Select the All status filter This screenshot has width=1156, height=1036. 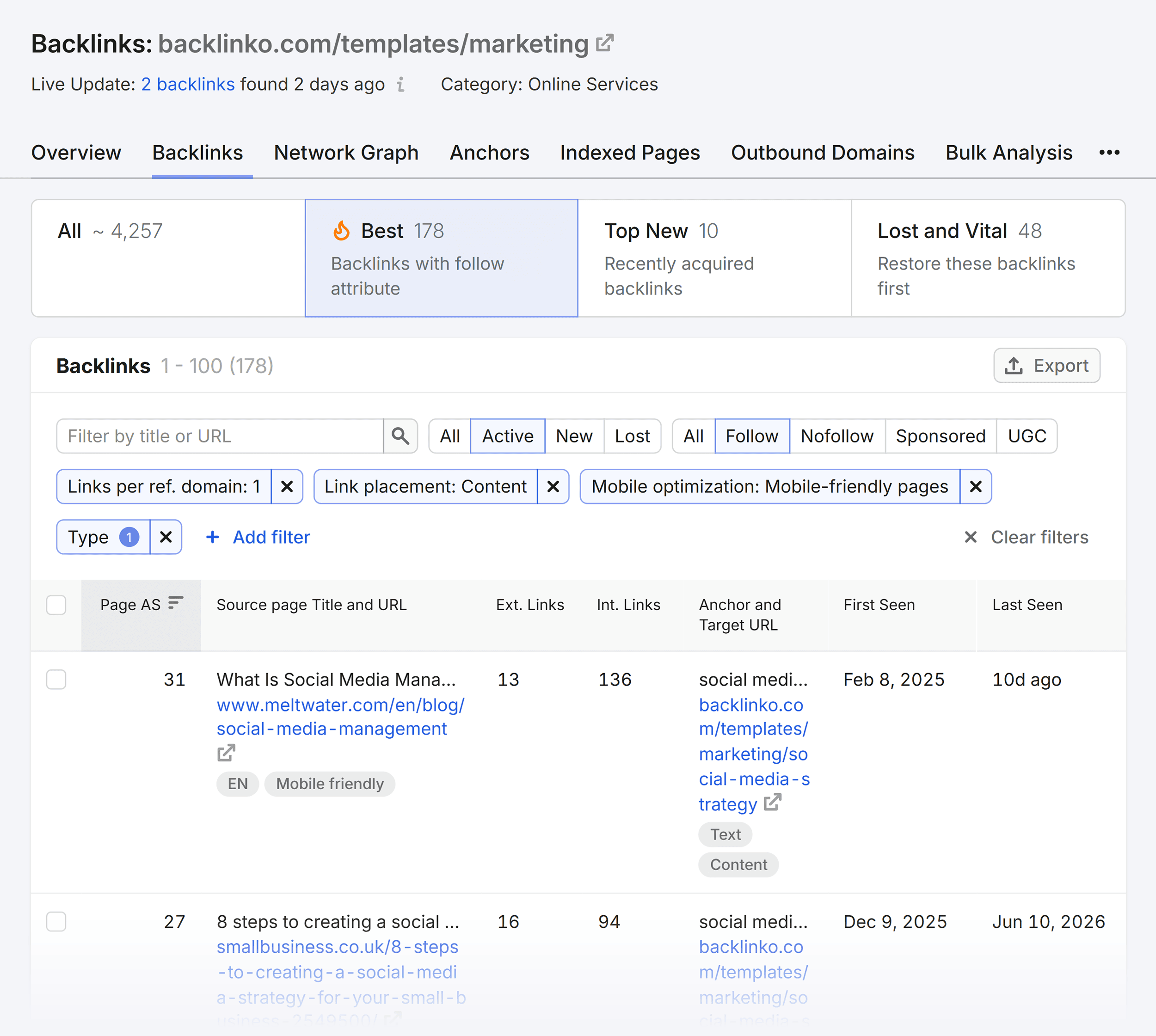tap(450, 436)
